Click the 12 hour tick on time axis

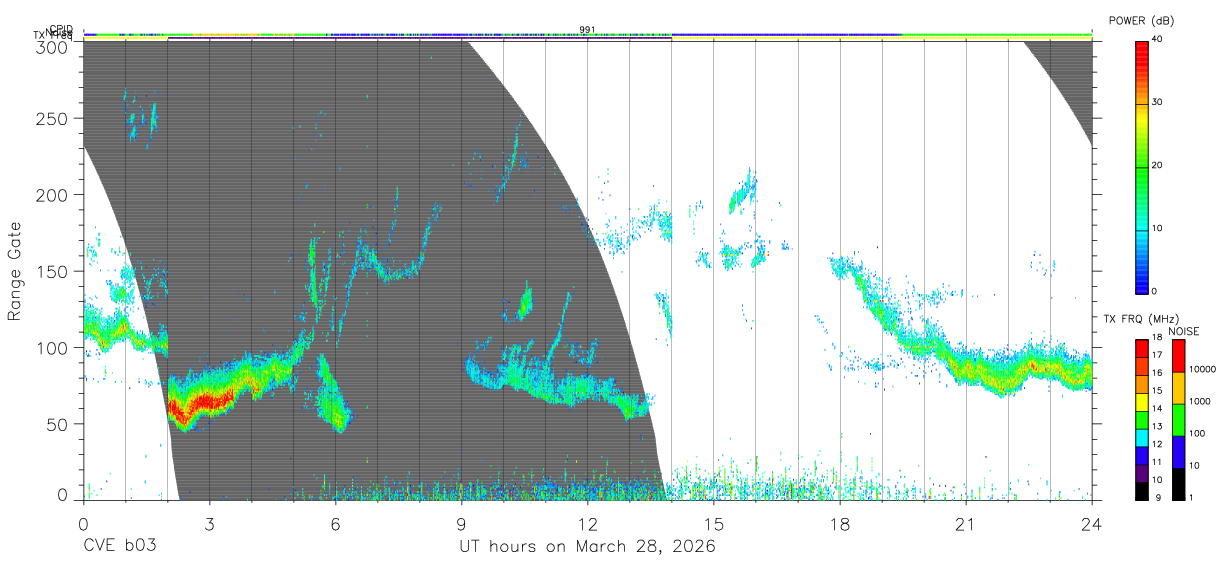point(587,524)
